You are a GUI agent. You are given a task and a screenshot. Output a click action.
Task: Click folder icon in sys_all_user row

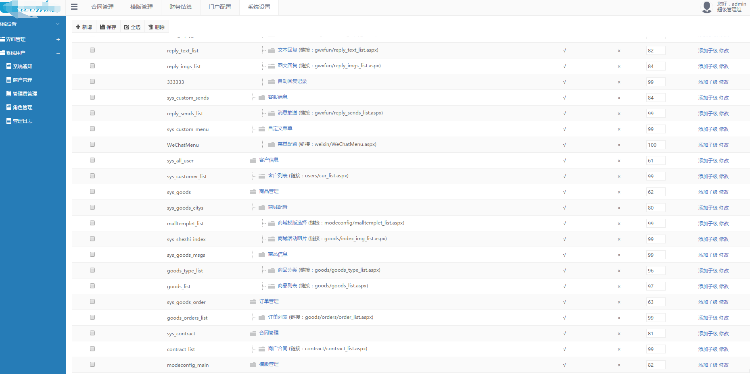pos(253,161)
